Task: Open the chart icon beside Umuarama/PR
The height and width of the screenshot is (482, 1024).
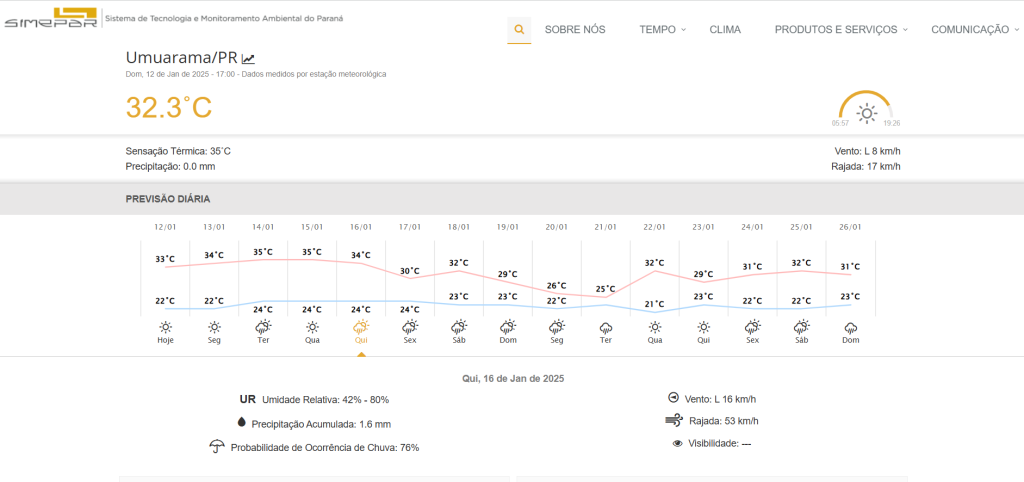Action: (249, 58)
